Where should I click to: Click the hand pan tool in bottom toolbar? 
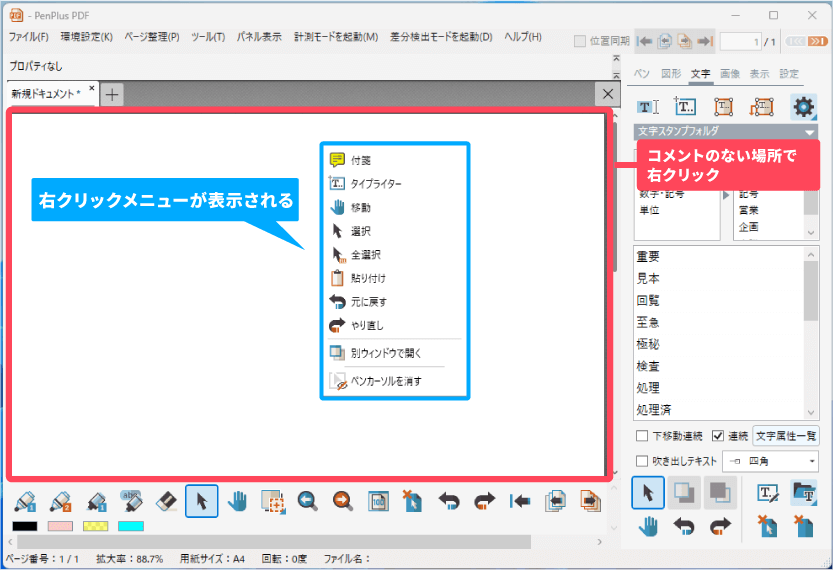click(237, 501)
